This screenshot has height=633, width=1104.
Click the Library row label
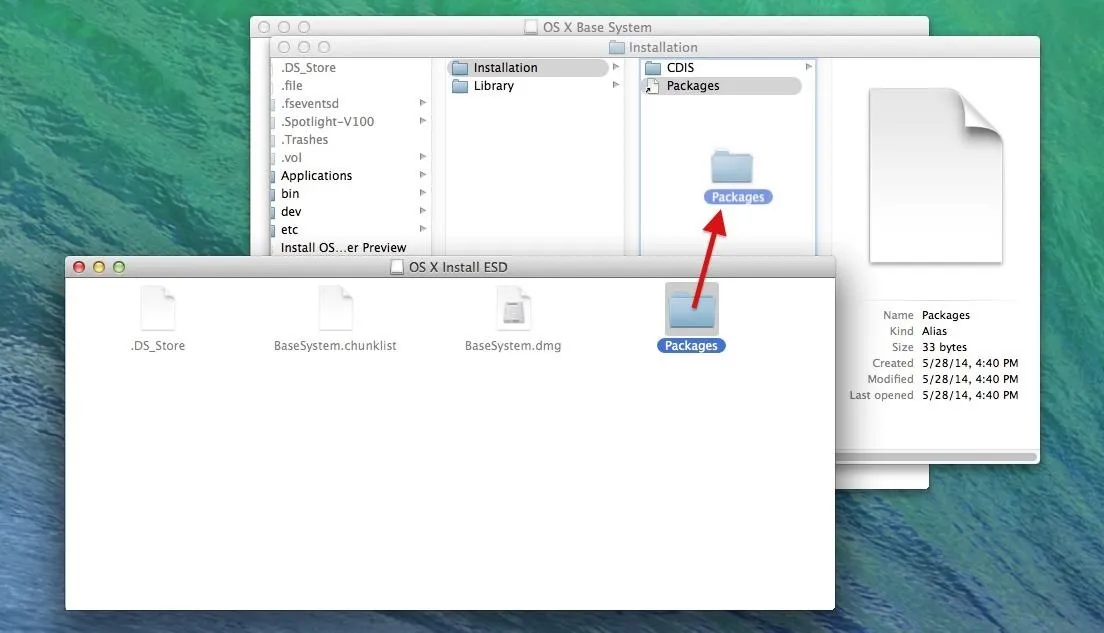point(494,86)
